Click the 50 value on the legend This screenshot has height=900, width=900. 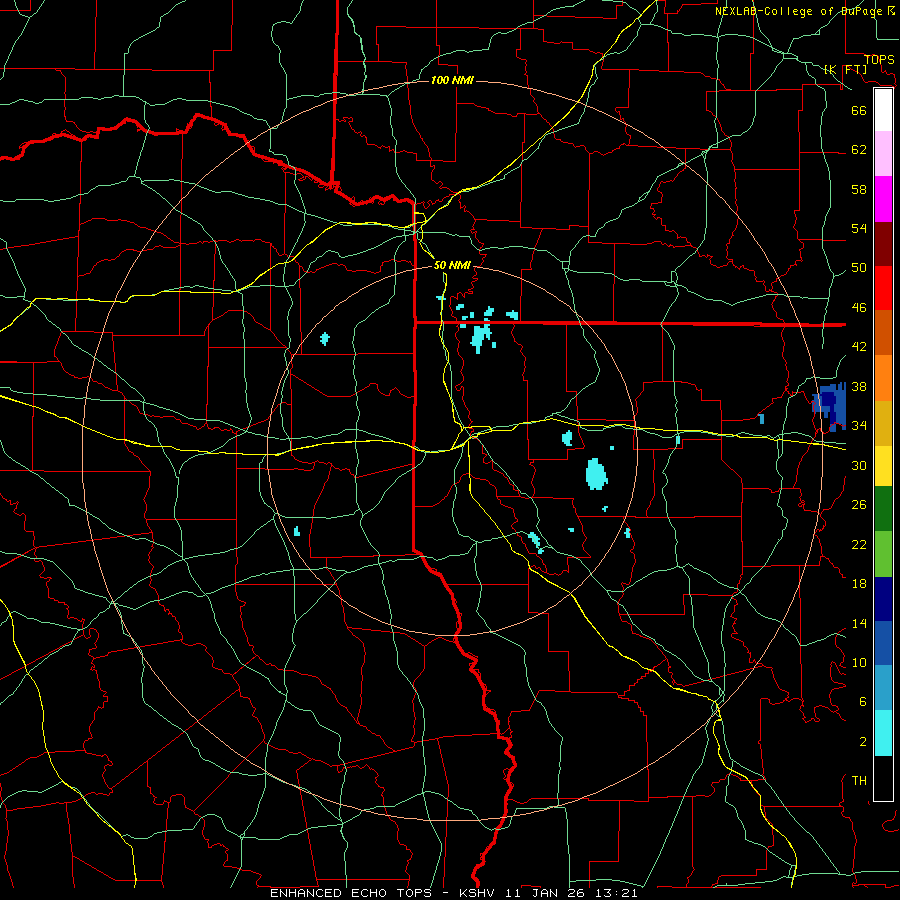click(x=859, y=268)
